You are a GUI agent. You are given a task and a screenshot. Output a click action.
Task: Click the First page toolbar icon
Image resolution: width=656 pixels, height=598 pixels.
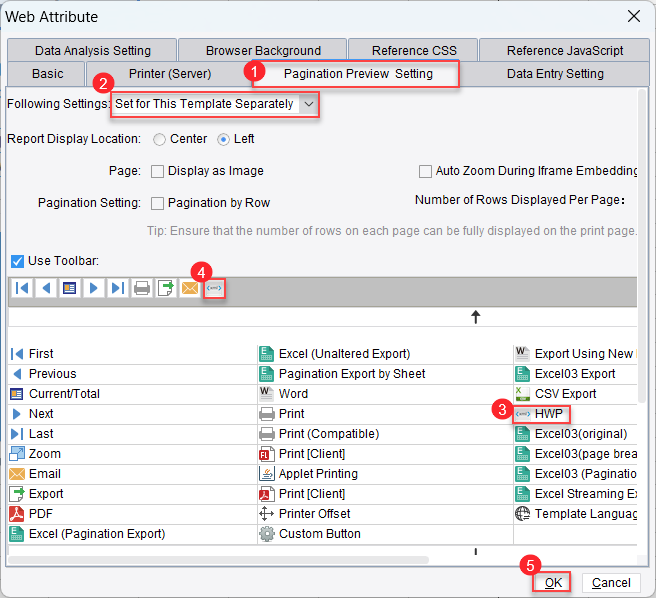click(x=22, y=288)
